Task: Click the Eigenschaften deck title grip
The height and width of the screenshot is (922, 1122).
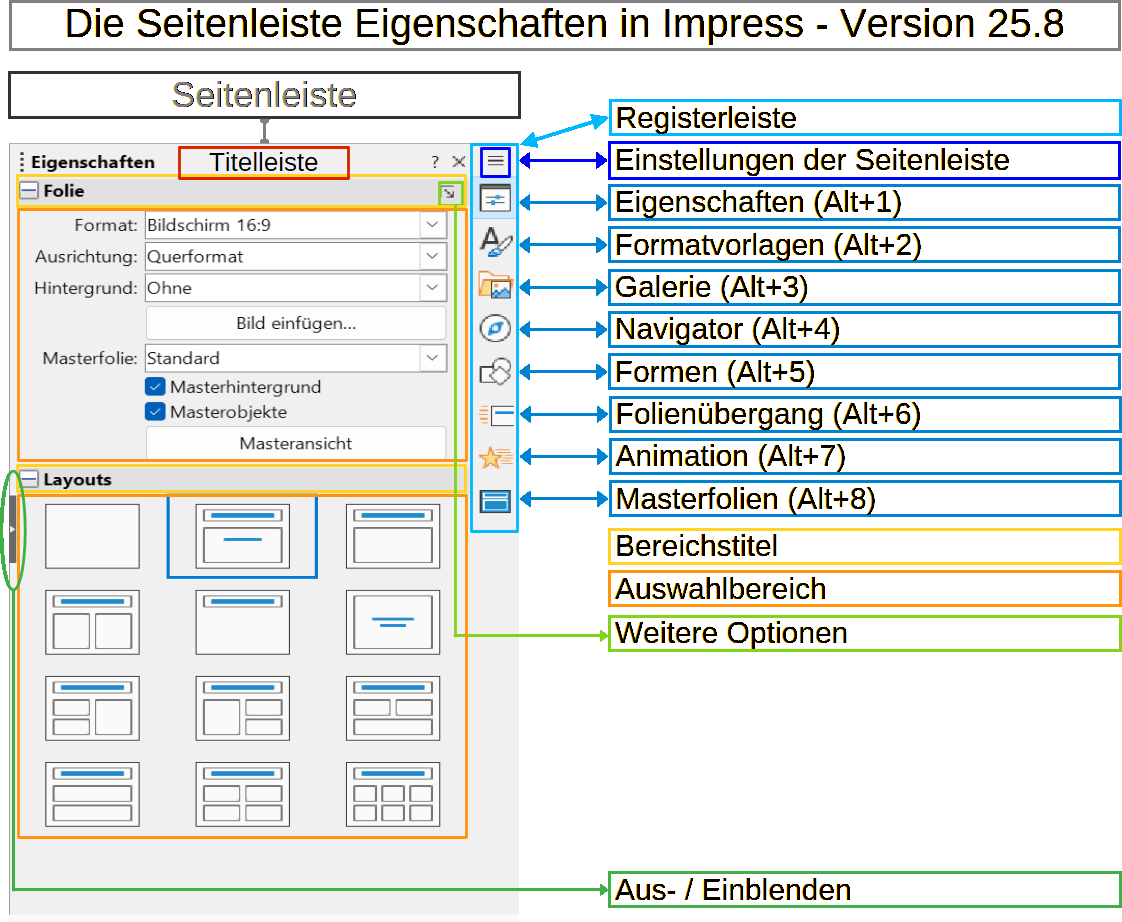Action: click(21, 162)
